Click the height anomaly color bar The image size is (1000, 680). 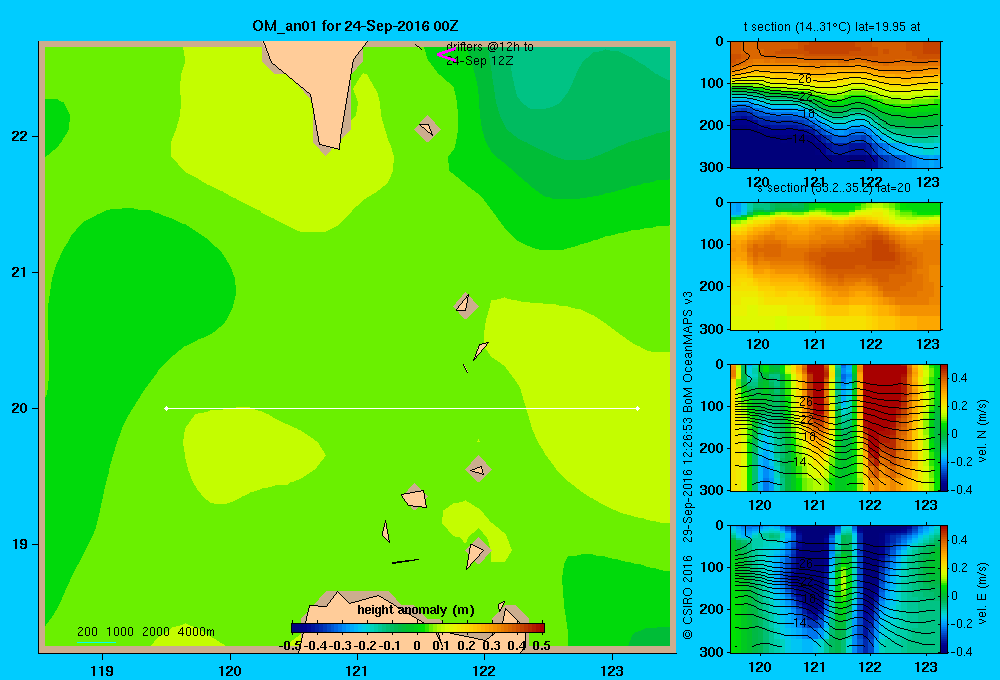[x=418, y=627]
